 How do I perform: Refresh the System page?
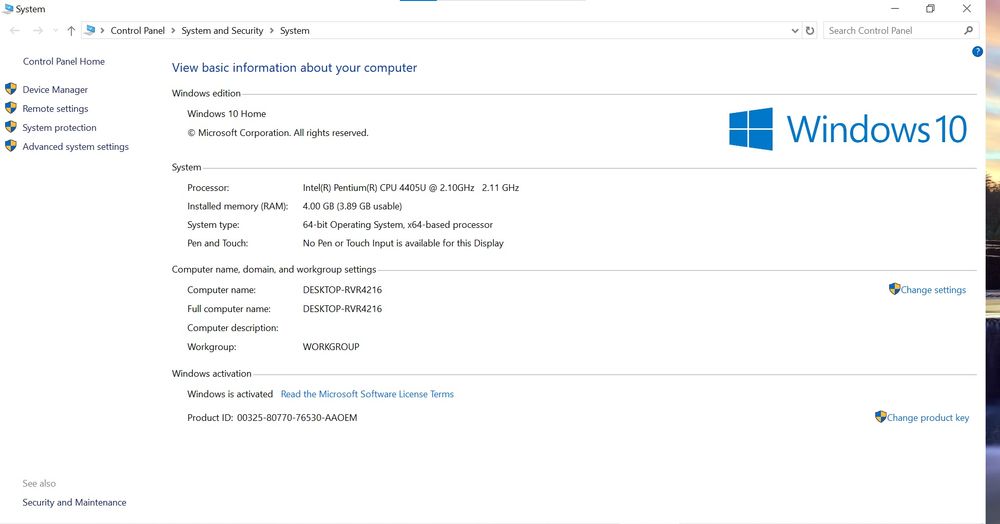pos(810,31)
